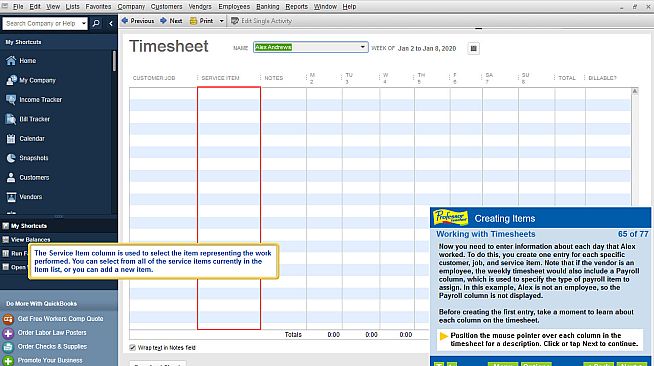Click the Total column header
Screen dimensions: 654x366
click(567, 78)
